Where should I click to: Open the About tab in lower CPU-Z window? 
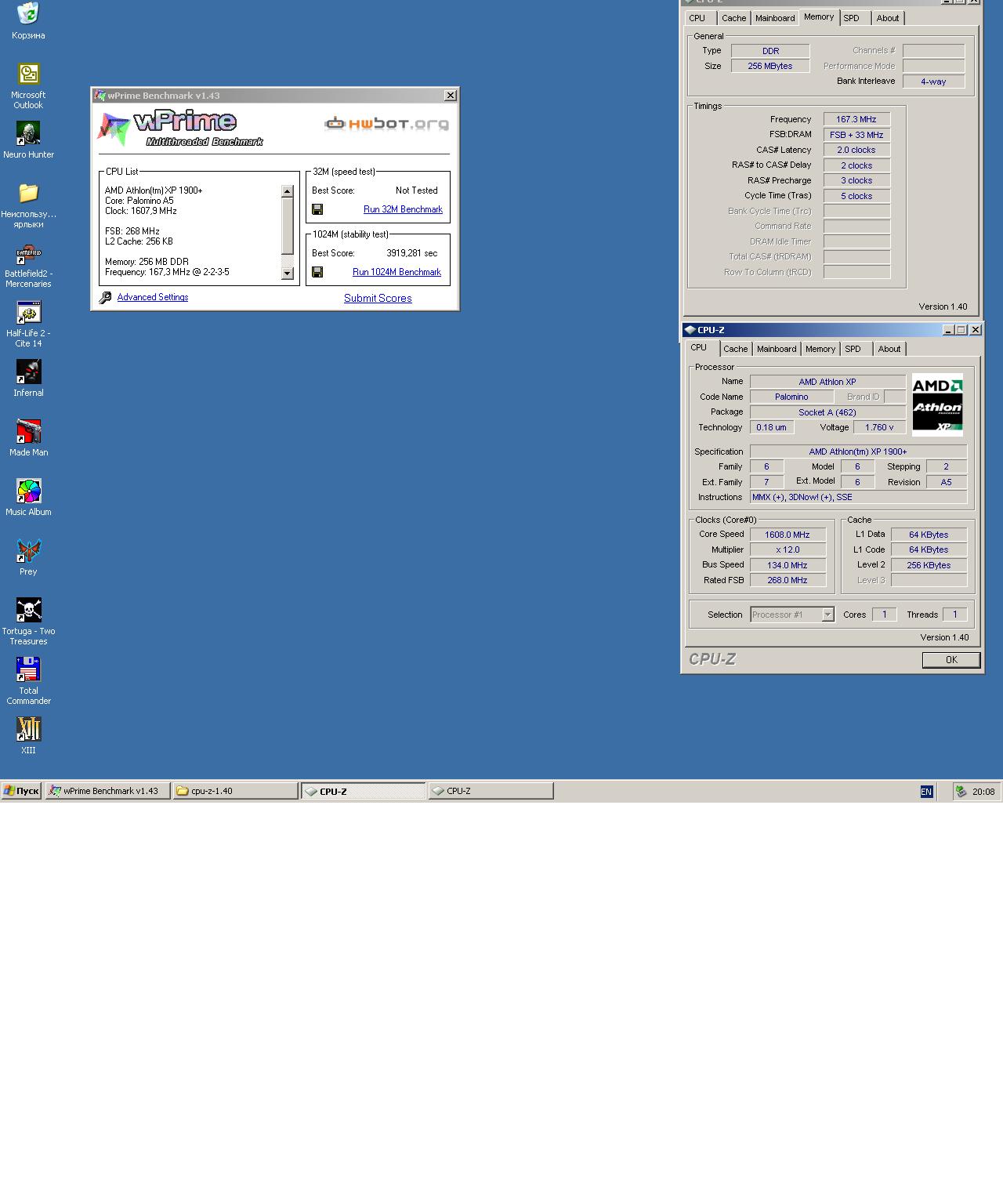tap(889, 349)
